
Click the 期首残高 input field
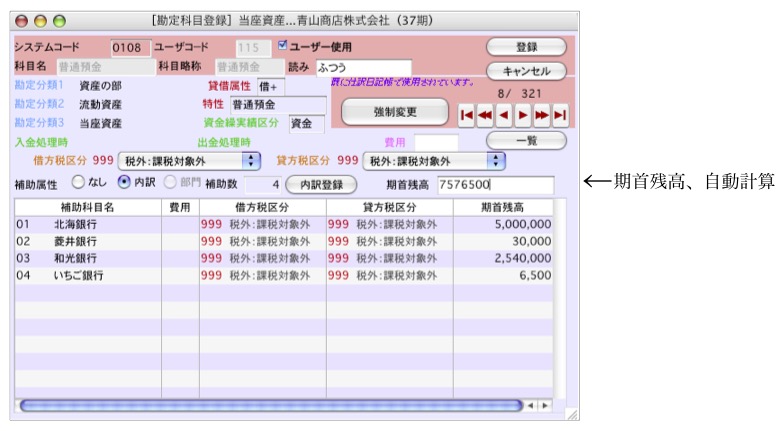pyautogui.click(x=494, y=185)
